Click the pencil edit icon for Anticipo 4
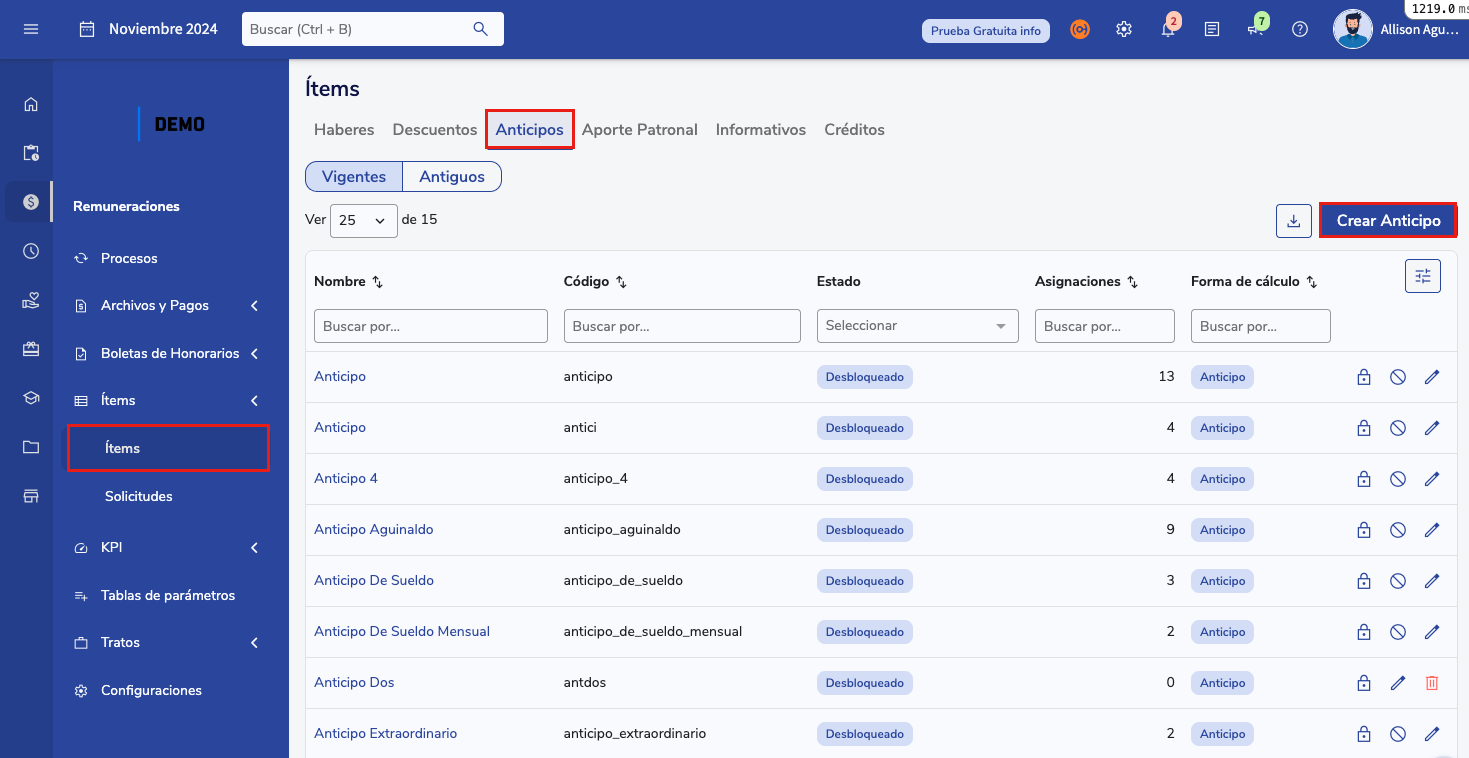Screen dimensions: 1469x758 (x=1431, y=479)
